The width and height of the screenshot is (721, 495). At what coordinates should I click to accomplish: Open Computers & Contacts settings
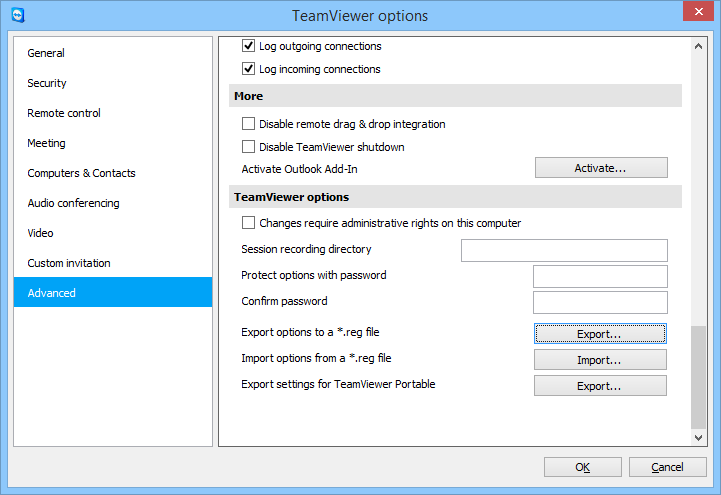(113, 173)
